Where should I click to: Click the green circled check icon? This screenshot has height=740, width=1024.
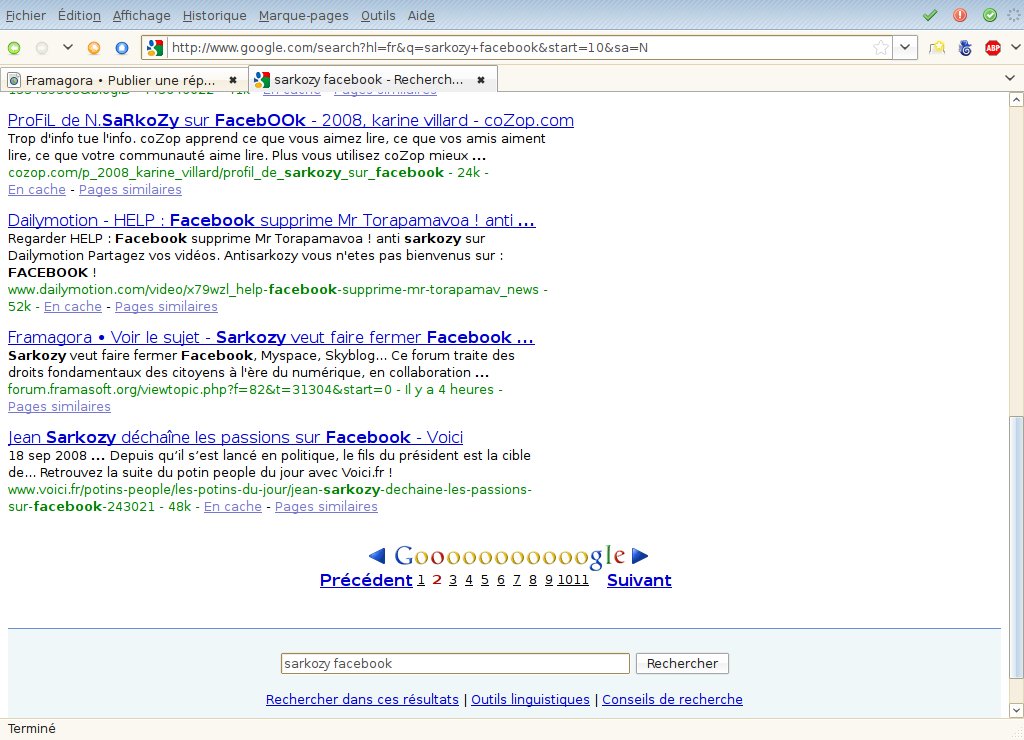(989, 15)
